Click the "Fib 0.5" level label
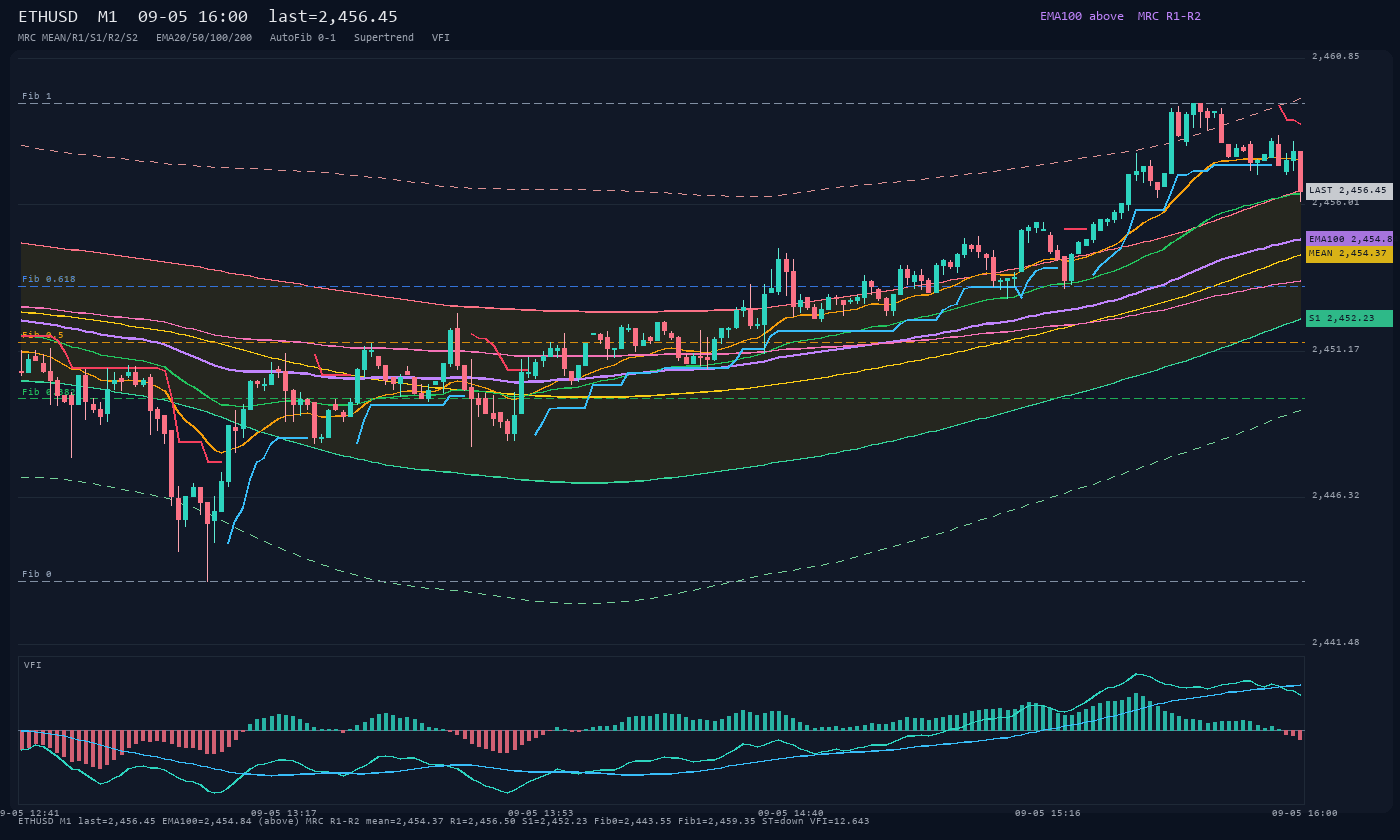Screen dimensions: 1400x840 [x=43, y=335]
